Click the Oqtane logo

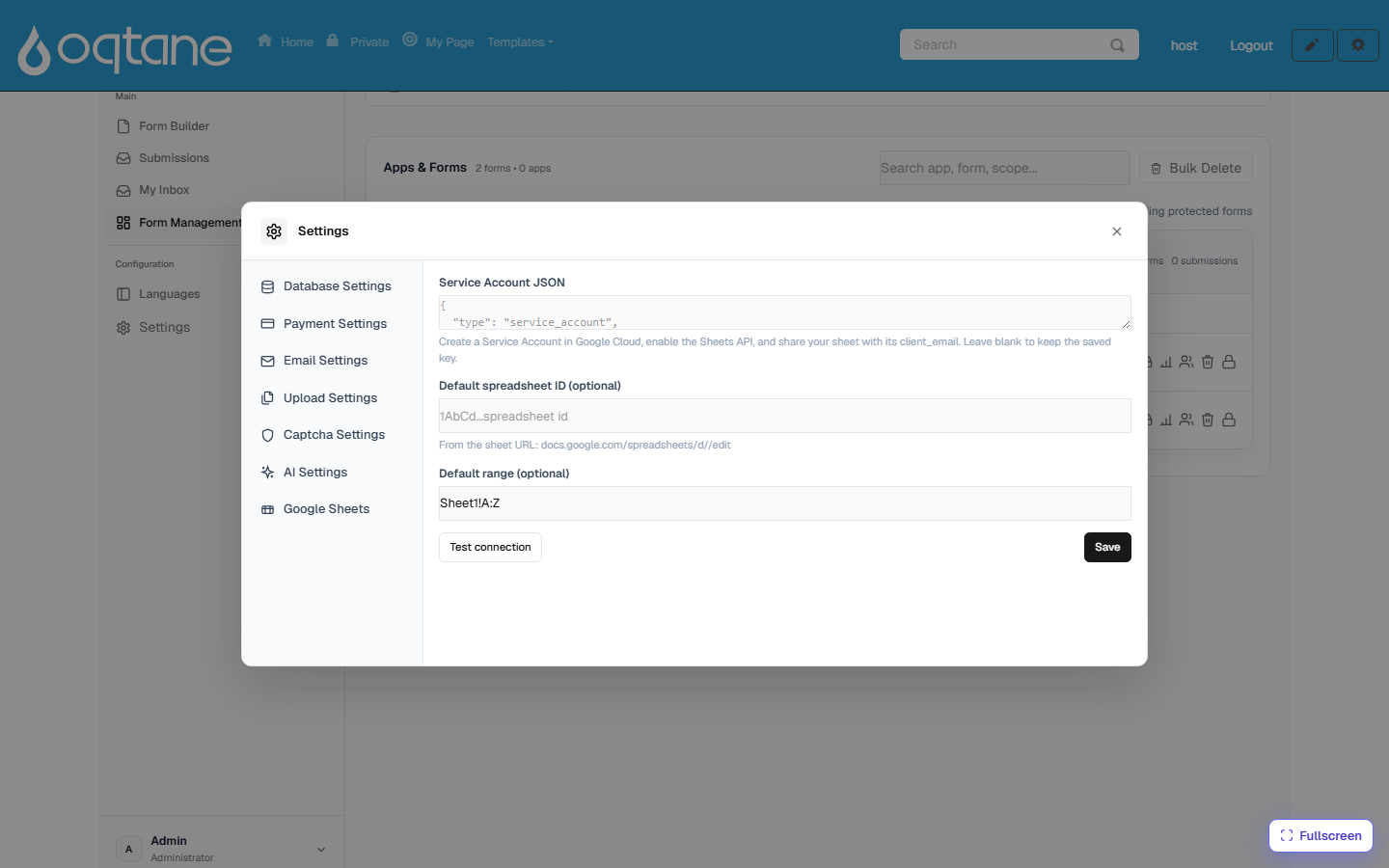click(124, 48)
